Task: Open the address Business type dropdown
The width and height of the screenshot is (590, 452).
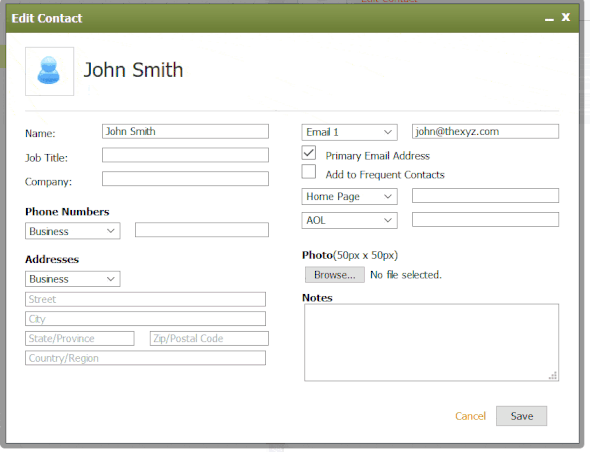Action: (73, 279)
